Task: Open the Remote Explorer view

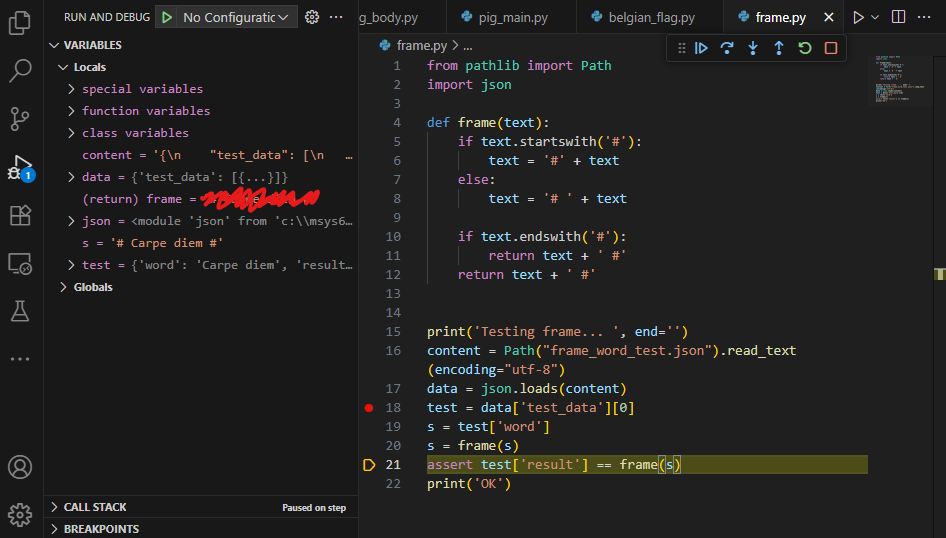Action: pyautogui.click(x=20, y=264)
